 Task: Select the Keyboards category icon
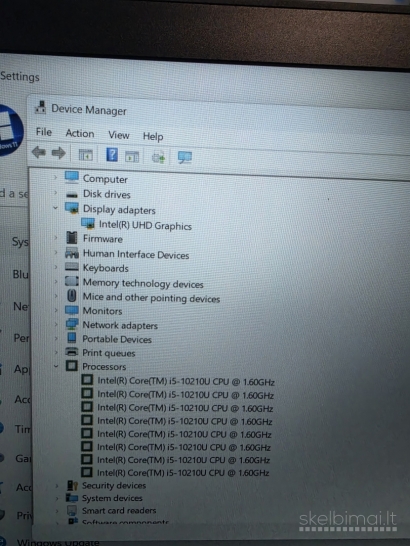click(72, 267)
